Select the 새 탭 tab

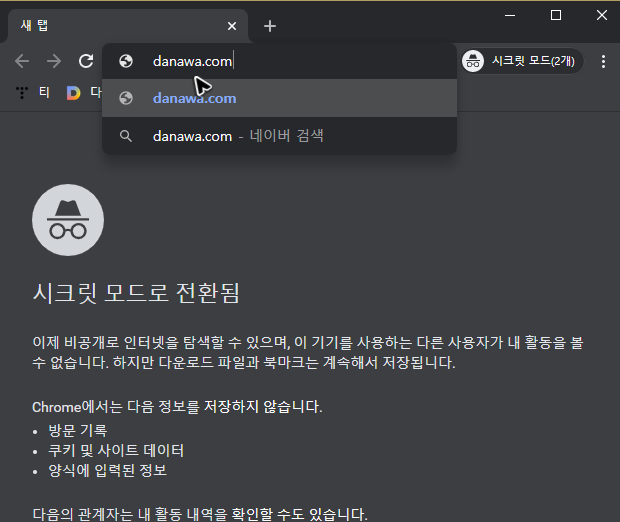point(127,26)
